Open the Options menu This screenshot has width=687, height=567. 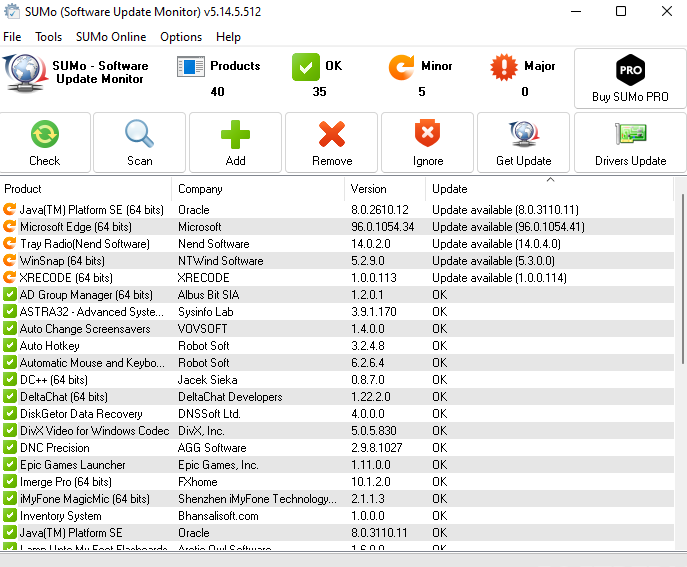click(181, 37)
